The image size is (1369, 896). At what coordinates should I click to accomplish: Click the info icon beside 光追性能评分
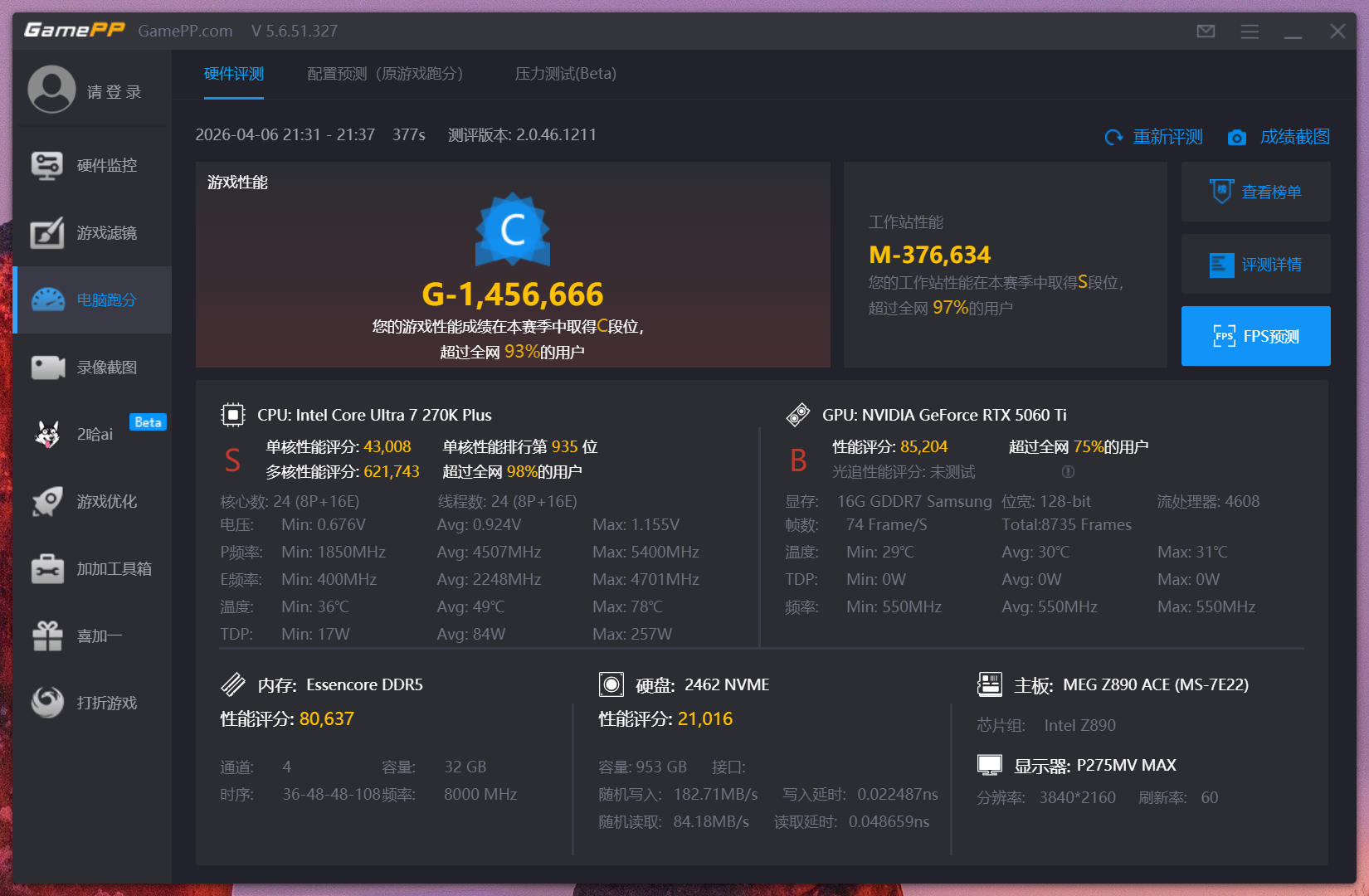[1069, 472]
